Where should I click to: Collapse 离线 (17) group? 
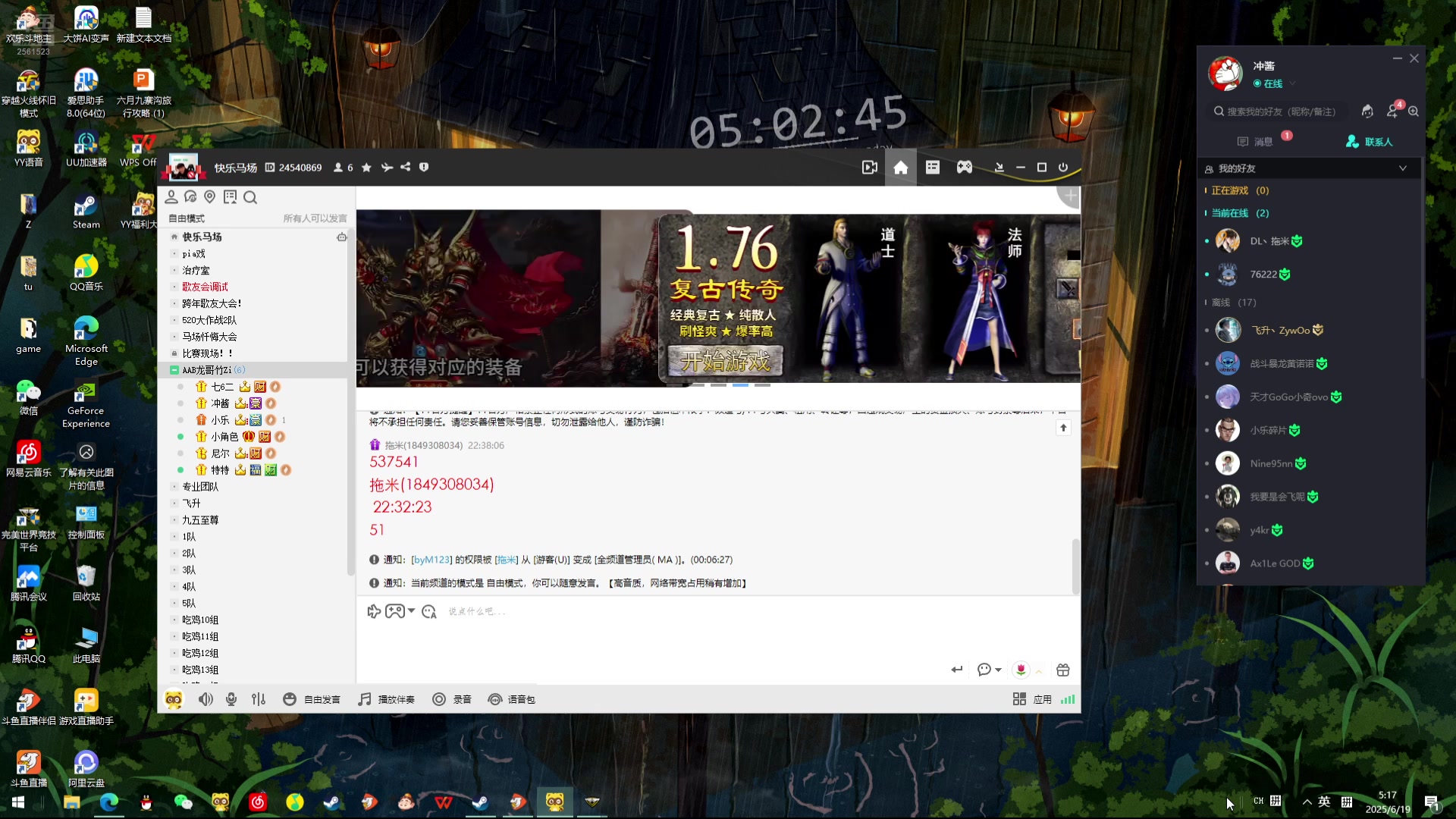1234,303
